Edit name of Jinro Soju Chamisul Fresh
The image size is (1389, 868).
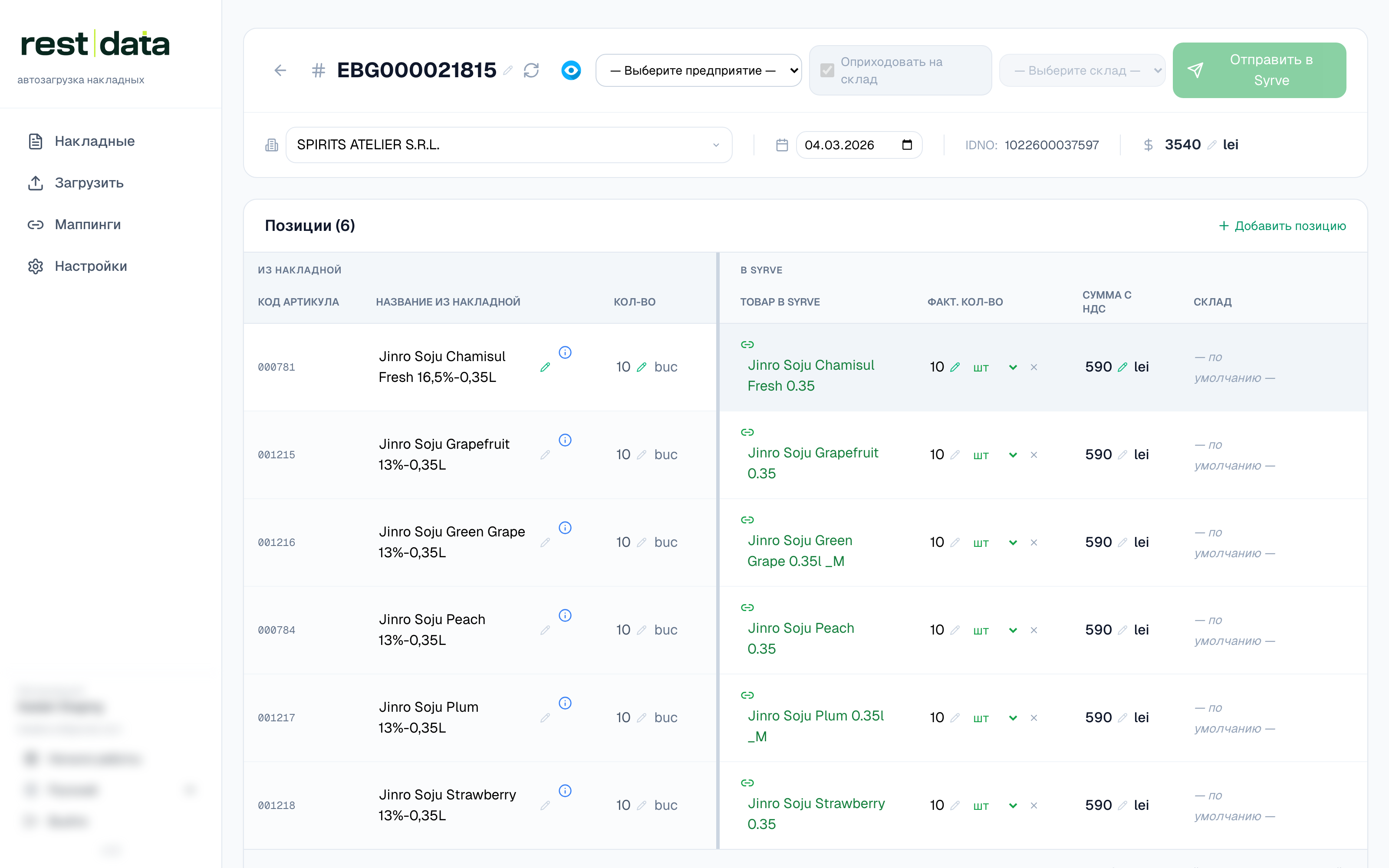coord(545,368)
